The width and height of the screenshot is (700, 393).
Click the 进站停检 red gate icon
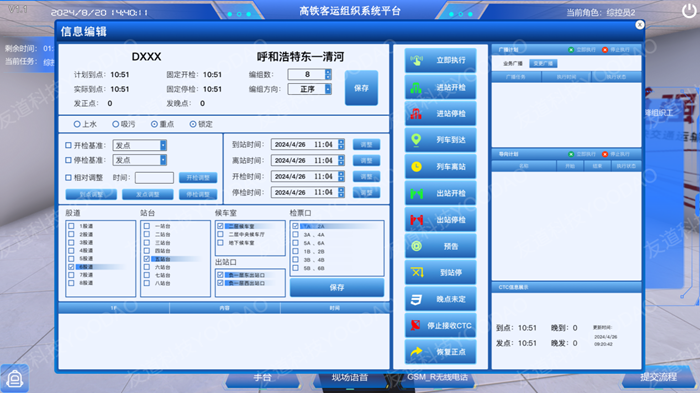[x=416, y=113]
